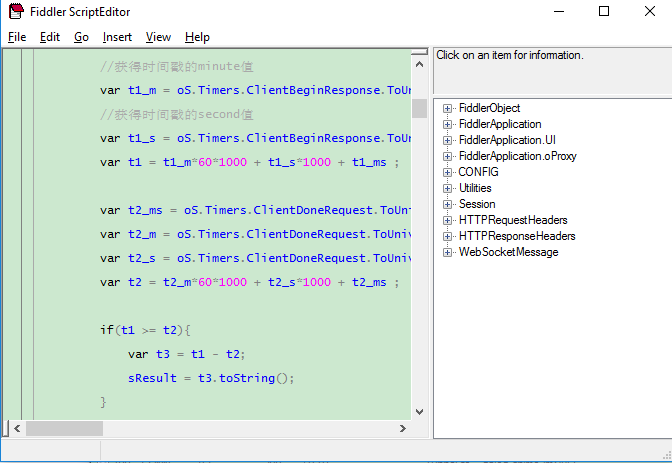The image size is (672, 463).
Task: Click the horizontal scroll right arrow
Action: pyautogui.click(x=403, y=428)
